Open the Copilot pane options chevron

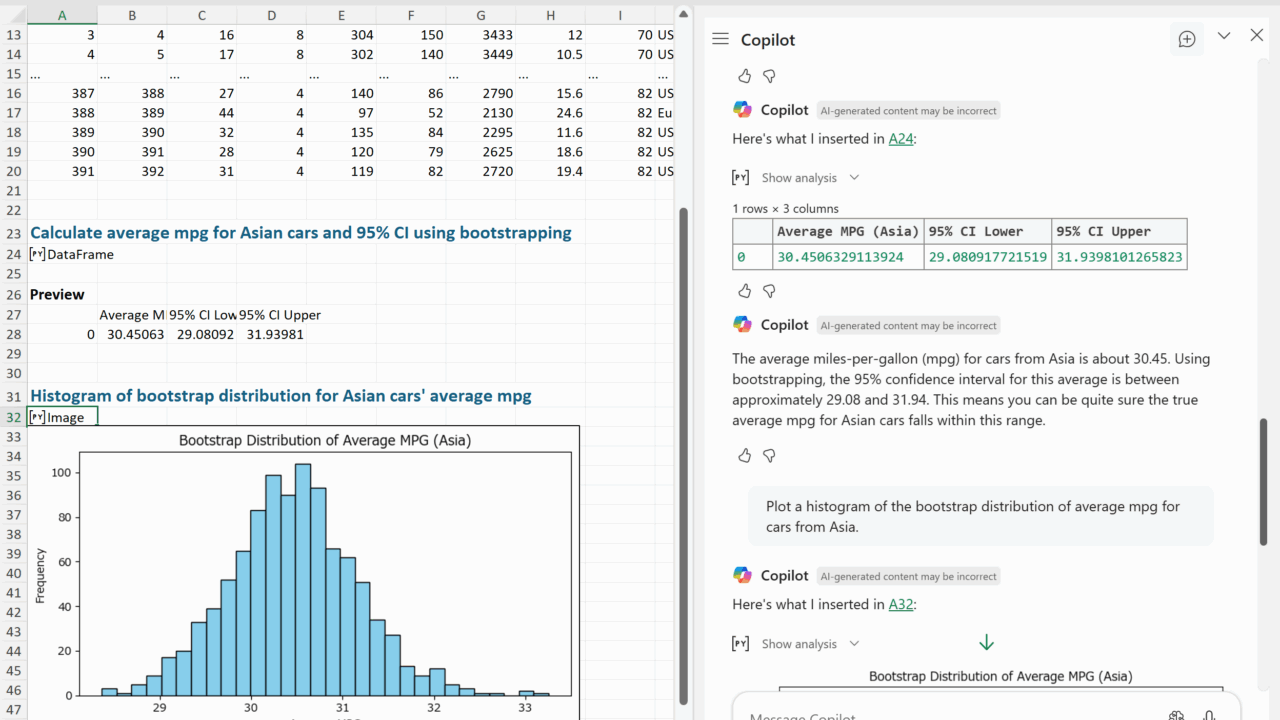click(1224, 36)
